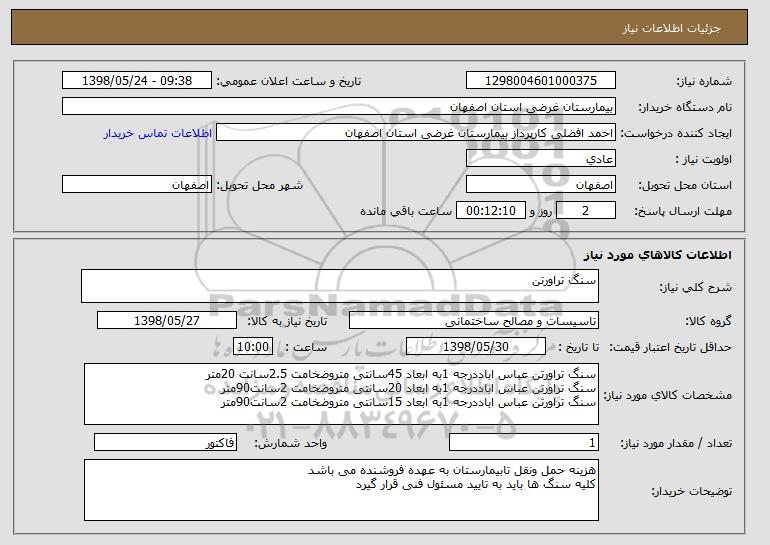Click the note هزینه حمل ونقل تابیمارستان

[452, 470]
